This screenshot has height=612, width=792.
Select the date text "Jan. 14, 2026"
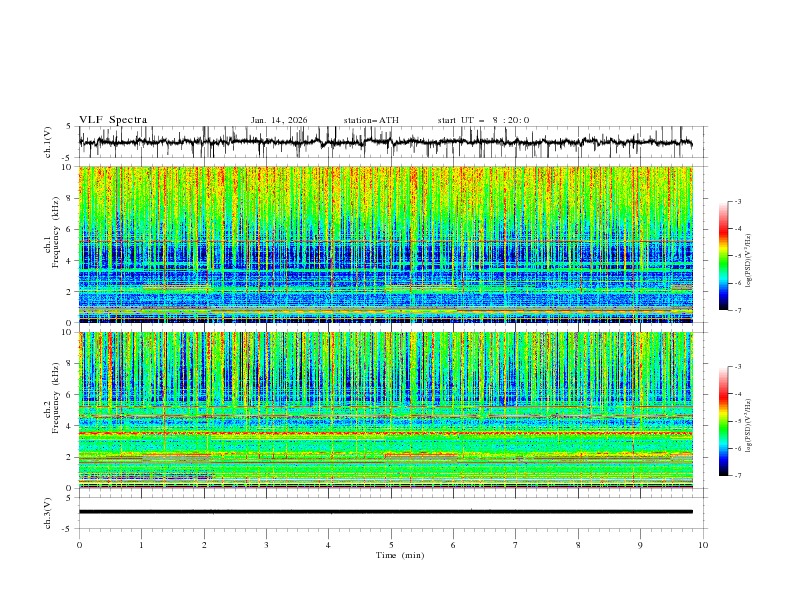tap(279, 120)
